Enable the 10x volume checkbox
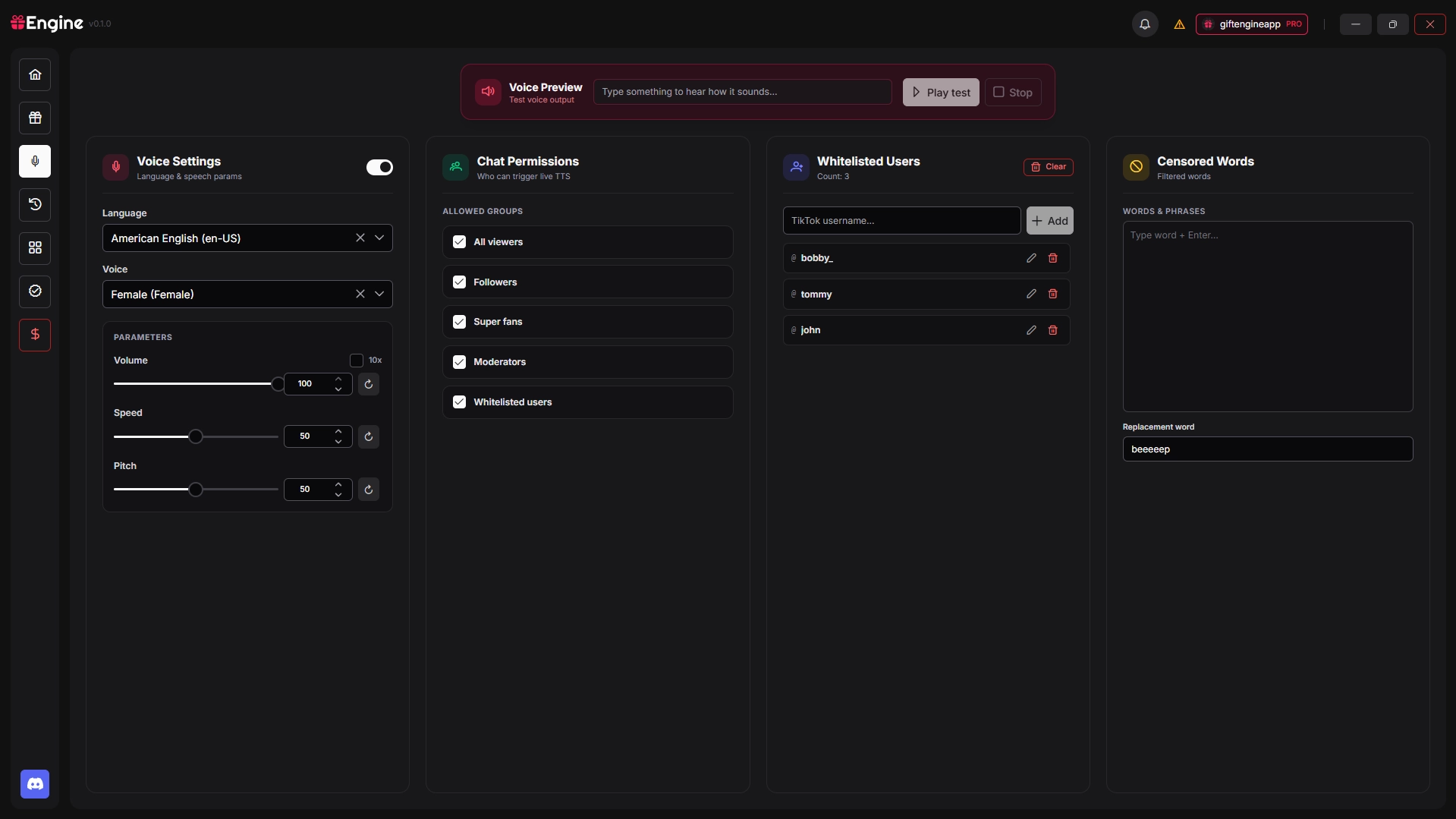 (357, 361)
